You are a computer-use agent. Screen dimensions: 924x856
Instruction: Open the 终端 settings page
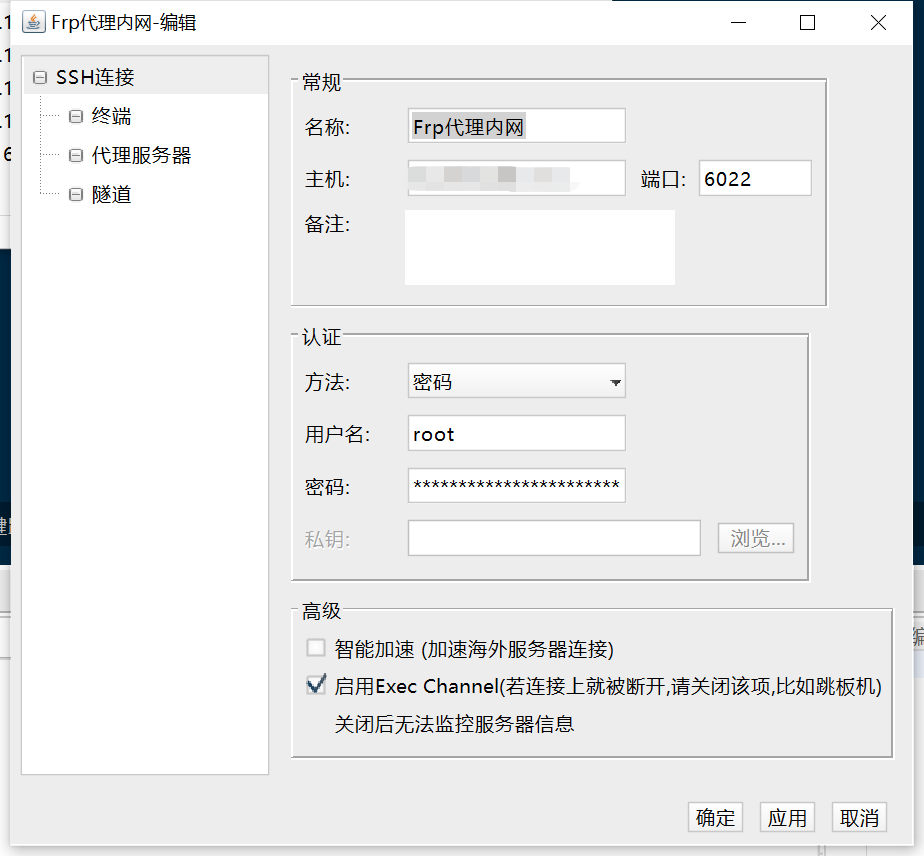(x=111, y=116)
